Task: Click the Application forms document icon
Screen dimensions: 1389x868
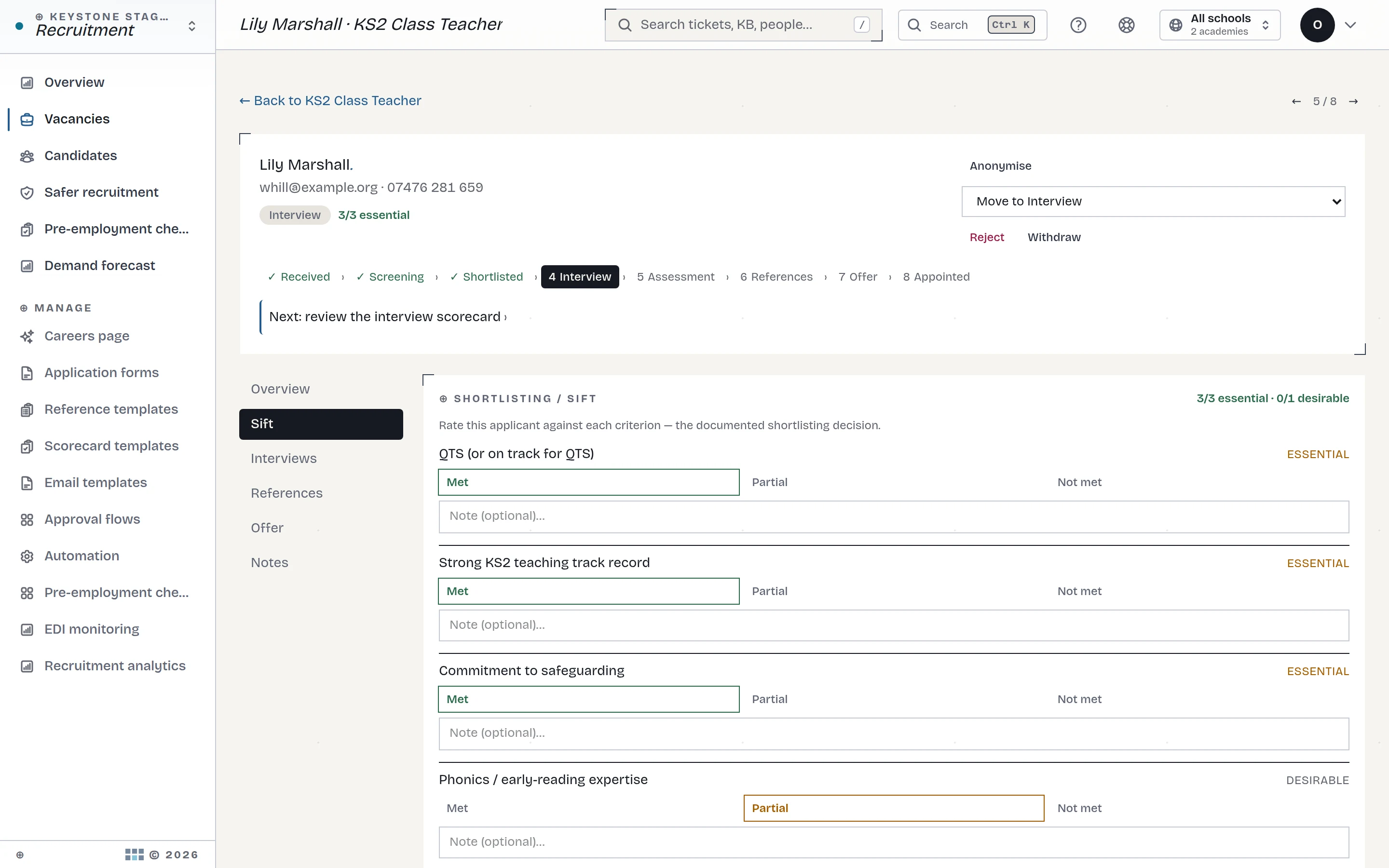Action: (x=27, y=373)
